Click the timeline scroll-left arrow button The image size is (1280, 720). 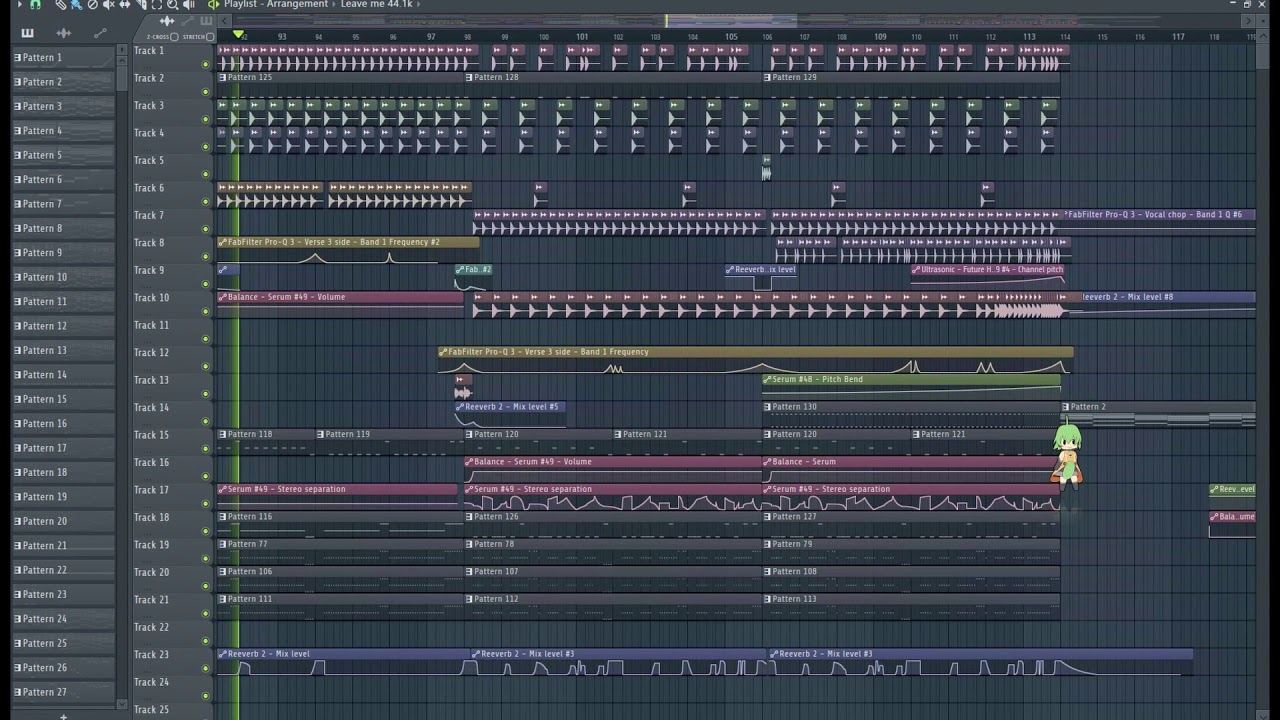tap(225, 21)
